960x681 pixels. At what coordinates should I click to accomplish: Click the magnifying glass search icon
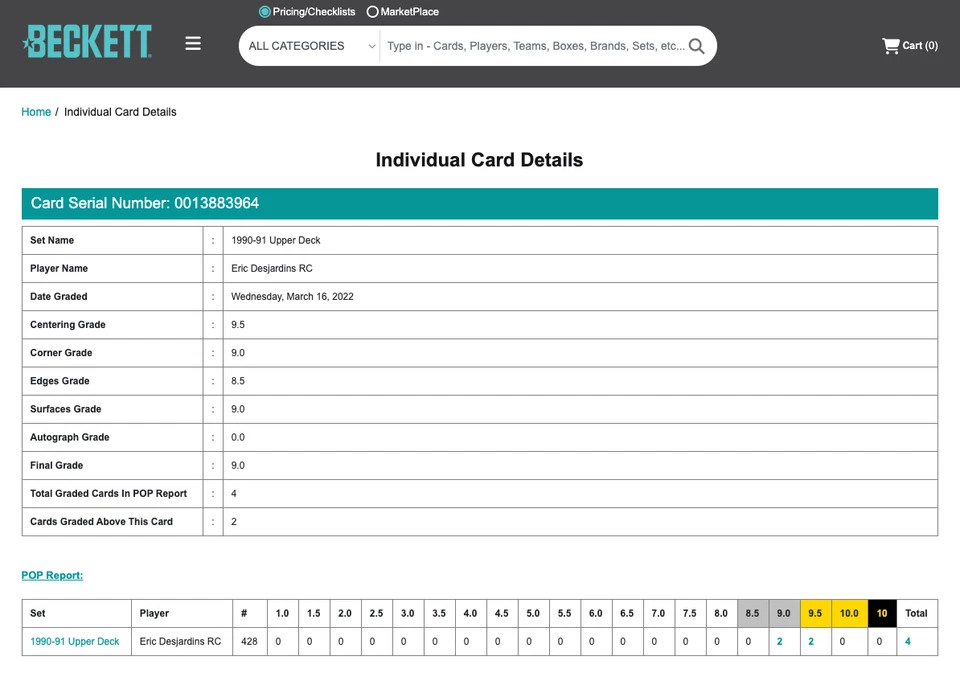click(696, 46)
